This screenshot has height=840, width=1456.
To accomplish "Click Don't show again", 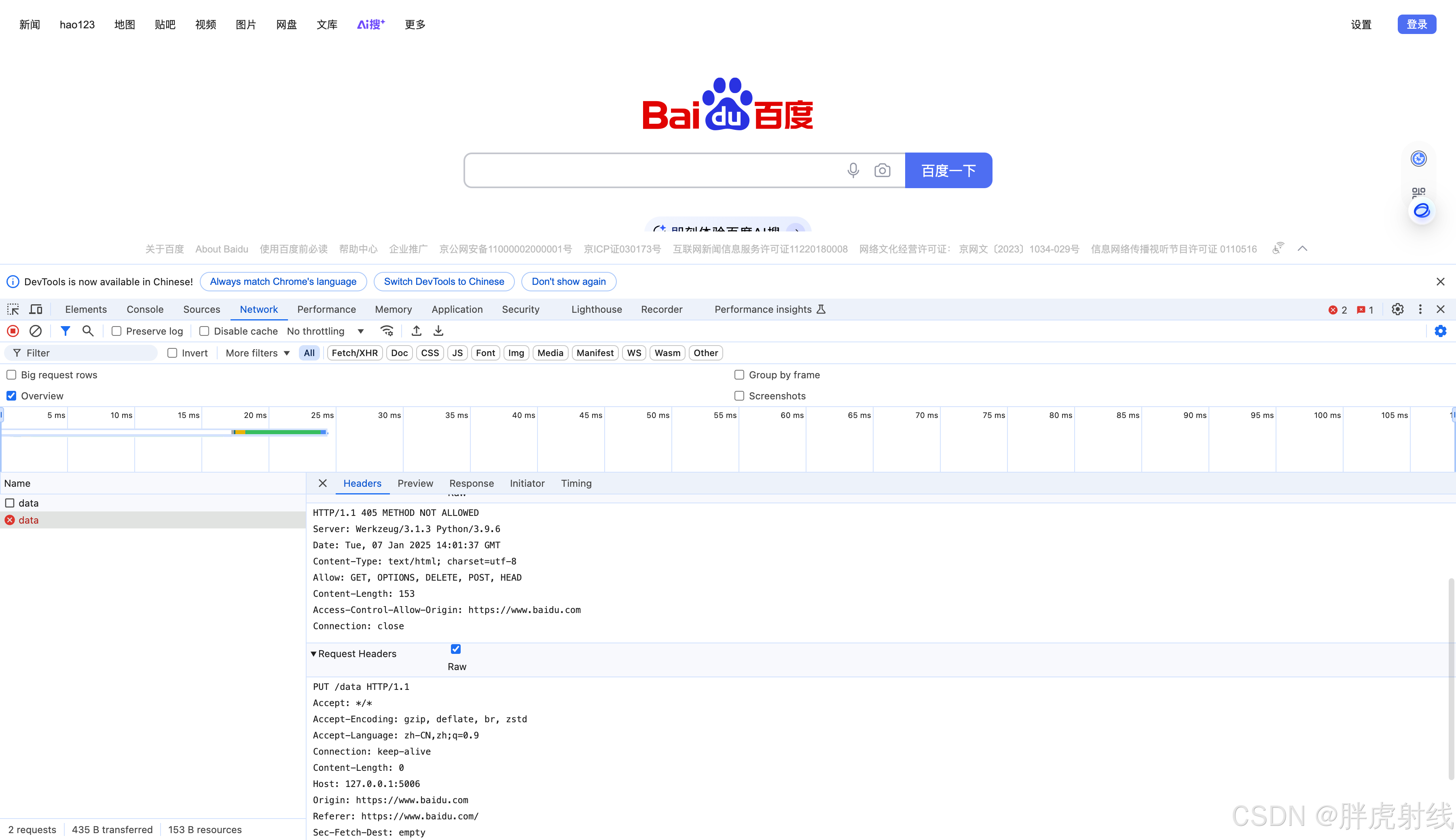I will click(x=569, y=282).
